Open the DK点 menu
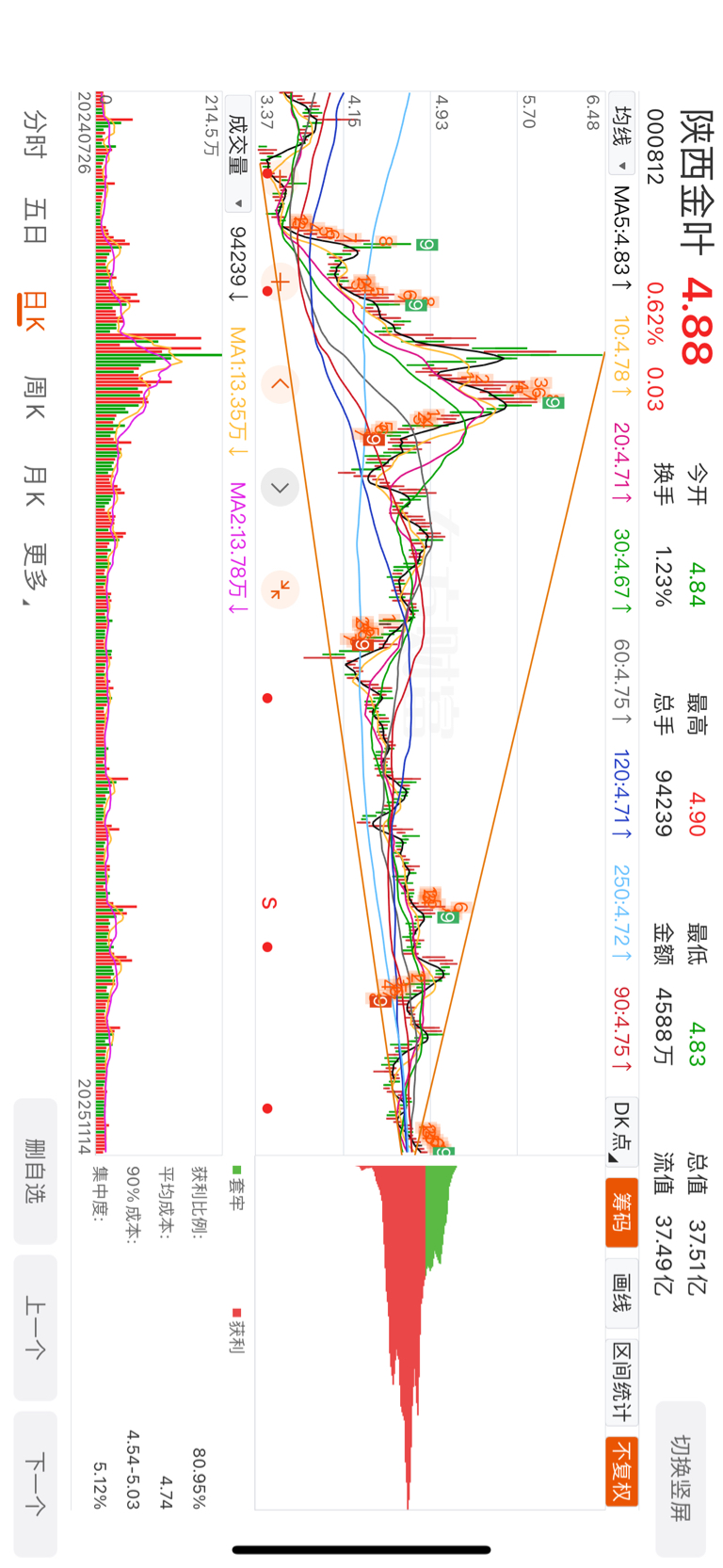The width and height of the screenshot is (723, 1568). point(621,1131)
